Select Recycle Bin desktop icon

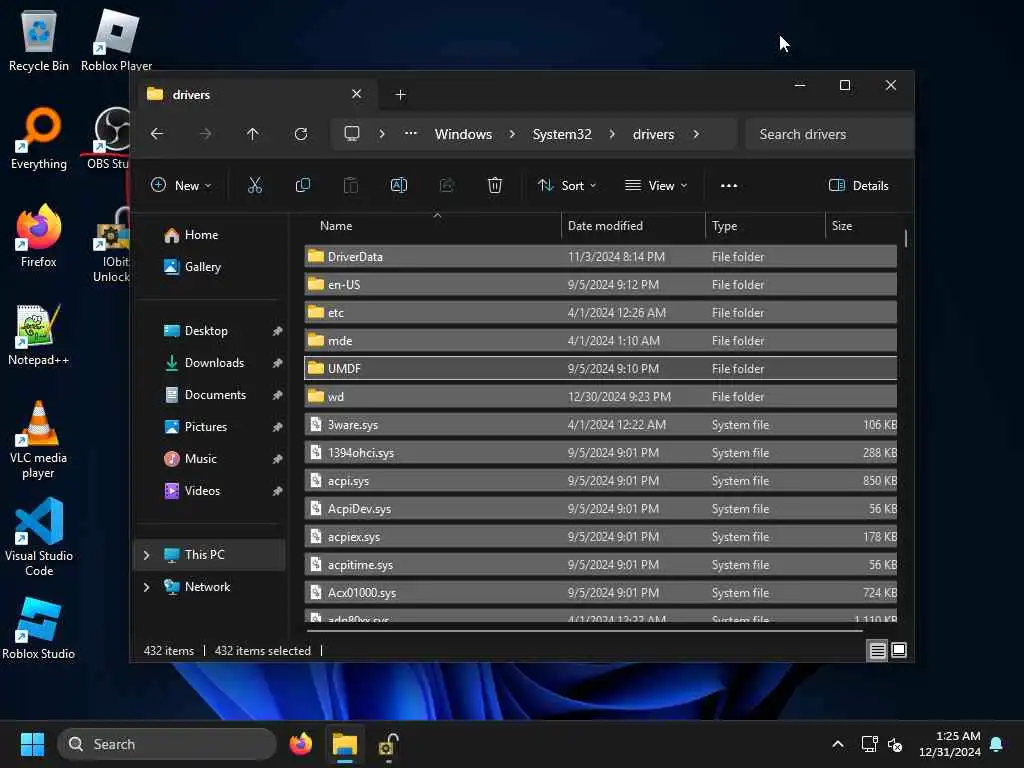coord(39,40)
